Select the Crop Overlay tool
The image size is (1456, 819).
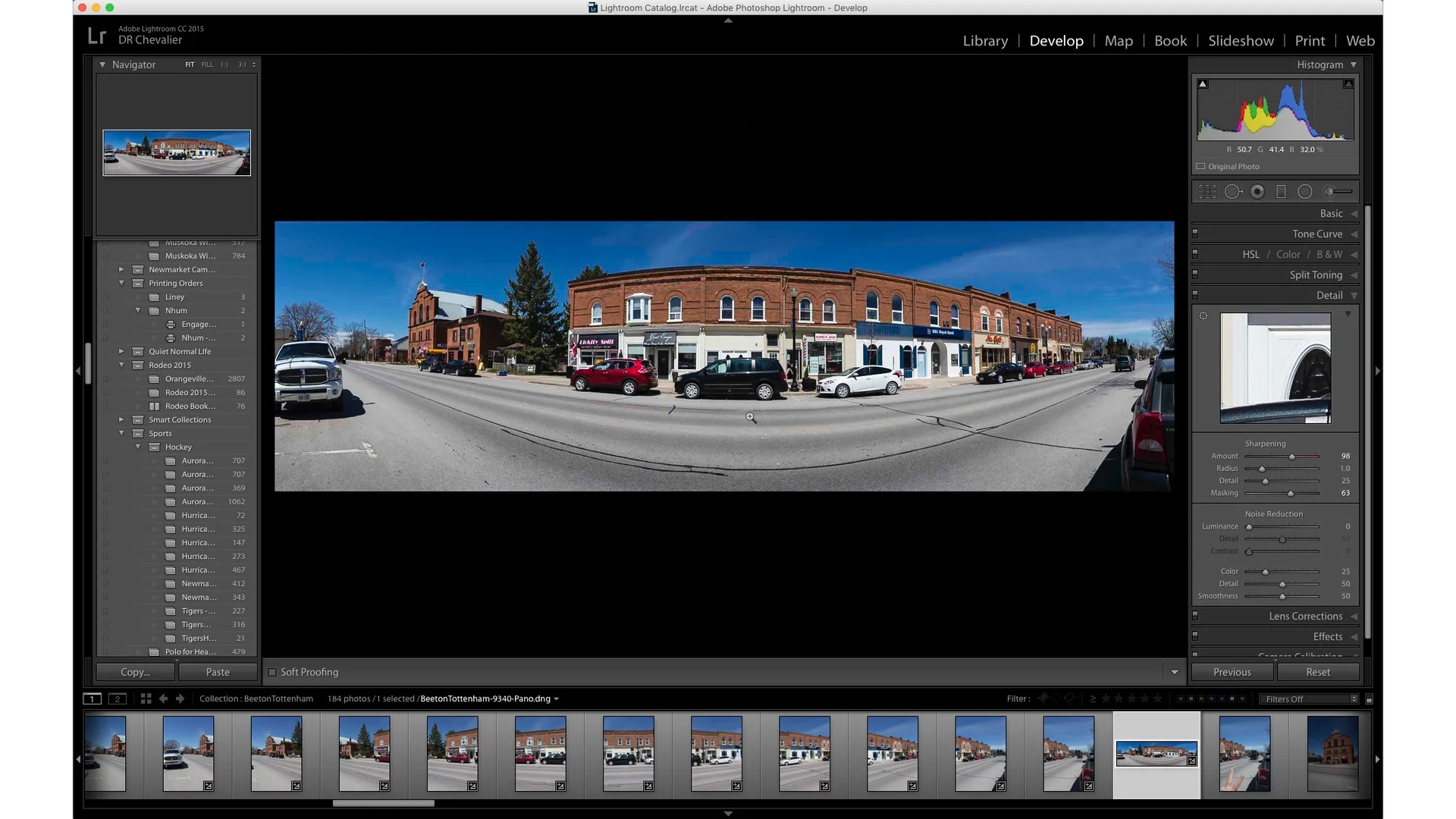pos(1207,191)
